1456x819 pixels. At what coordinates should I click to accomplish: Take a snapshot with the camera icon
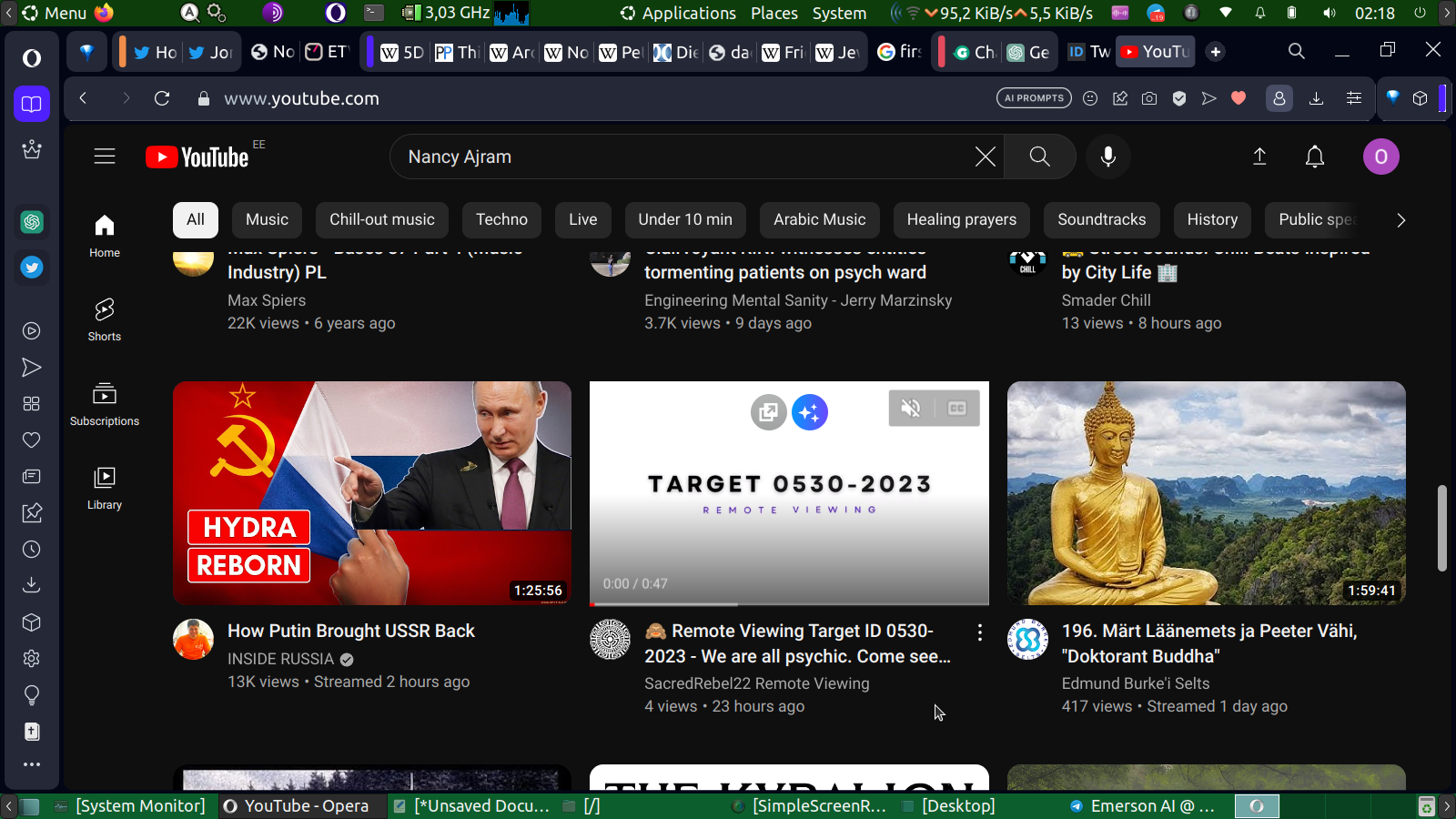1149,98
